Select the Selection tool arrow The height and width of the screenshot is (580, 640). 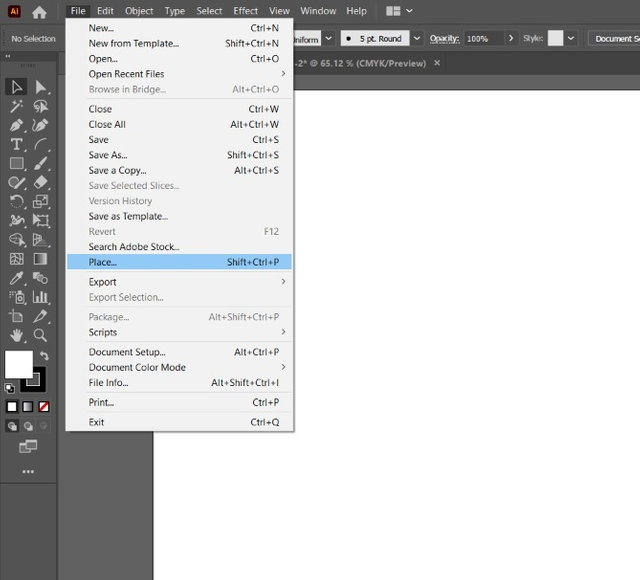[x=16, y=87]
